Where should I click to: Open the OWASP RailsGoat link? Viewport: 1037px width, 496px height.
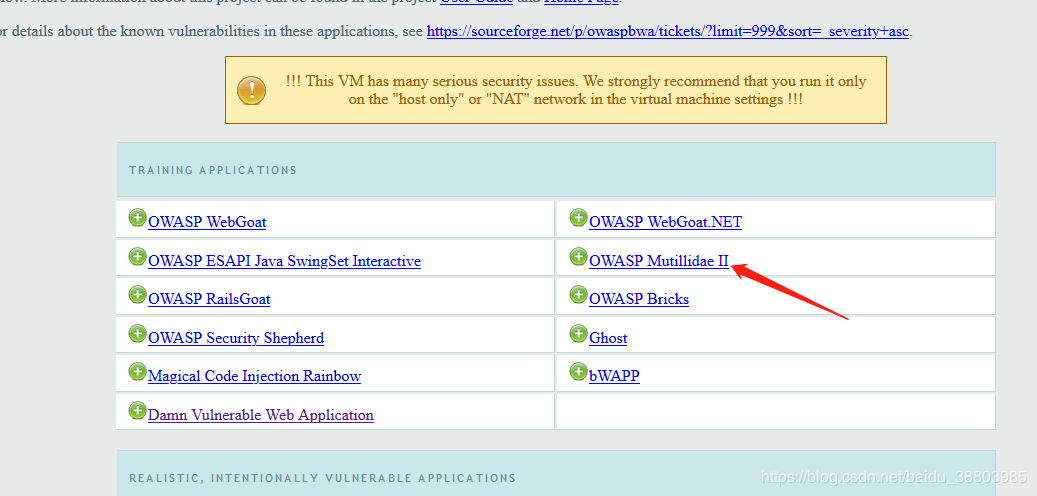click(209, 300)
